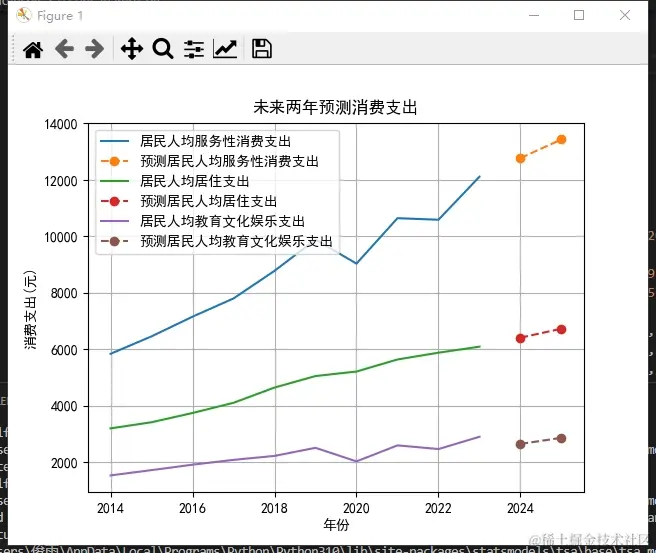Image resolution: width=656 pixels, height=553 pixels.
Task: Click the green legend line sample
Action: pyautogui.click(x=115, y=181)
